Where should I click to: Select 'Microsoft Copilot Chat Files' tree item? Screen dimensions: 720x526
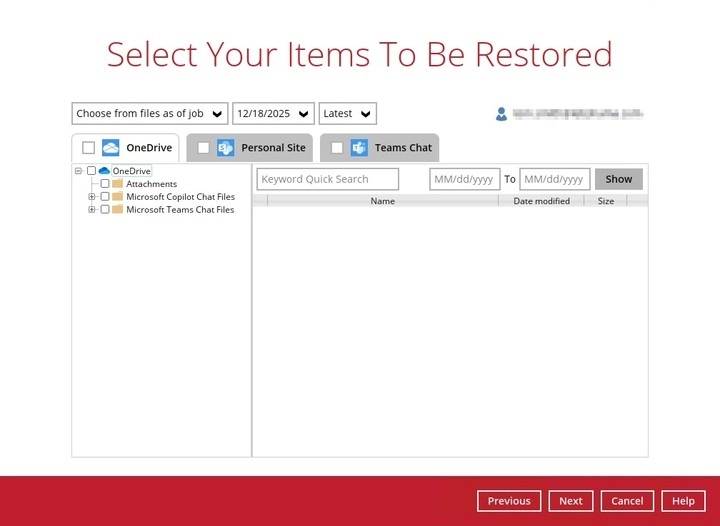(180, 196)
